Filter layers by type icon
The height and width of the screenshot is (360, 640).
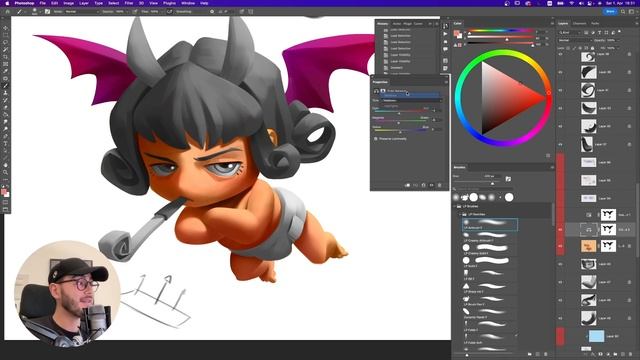[600, 32]
